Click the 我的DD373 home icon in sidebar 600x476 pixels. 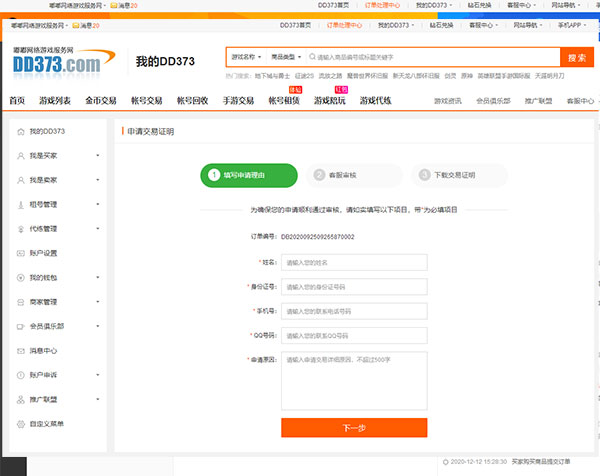pos(20,131)
